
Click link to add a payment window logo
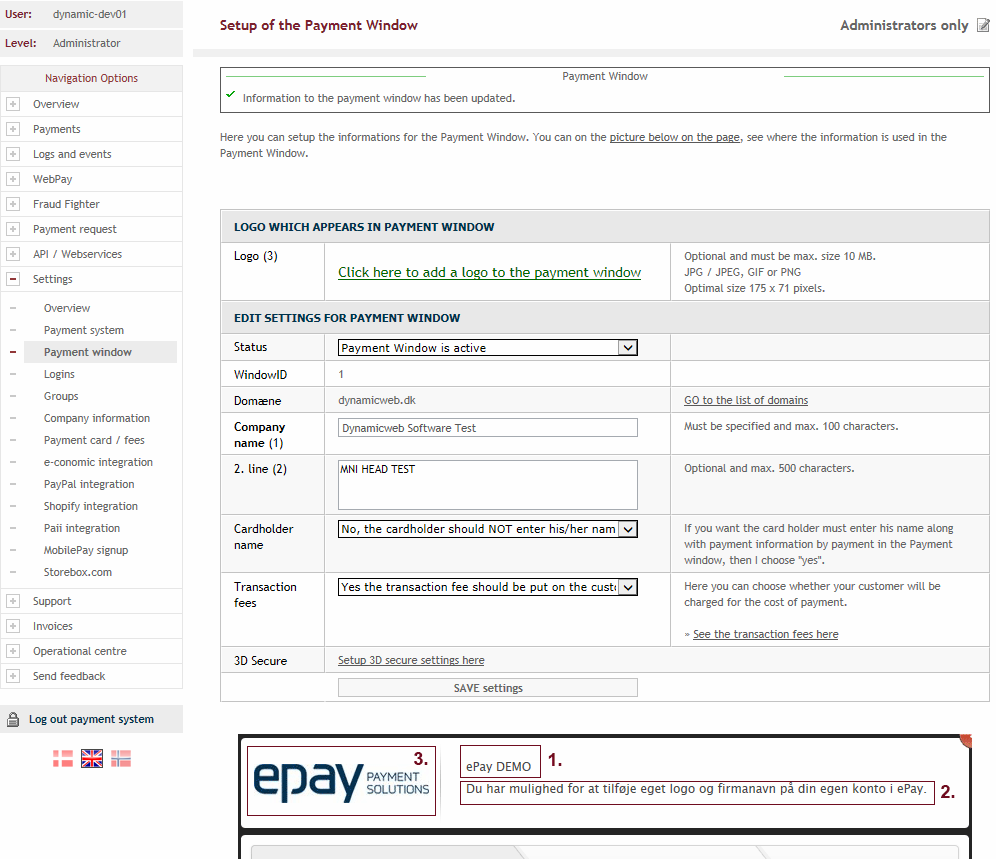[x=489, y=272]
